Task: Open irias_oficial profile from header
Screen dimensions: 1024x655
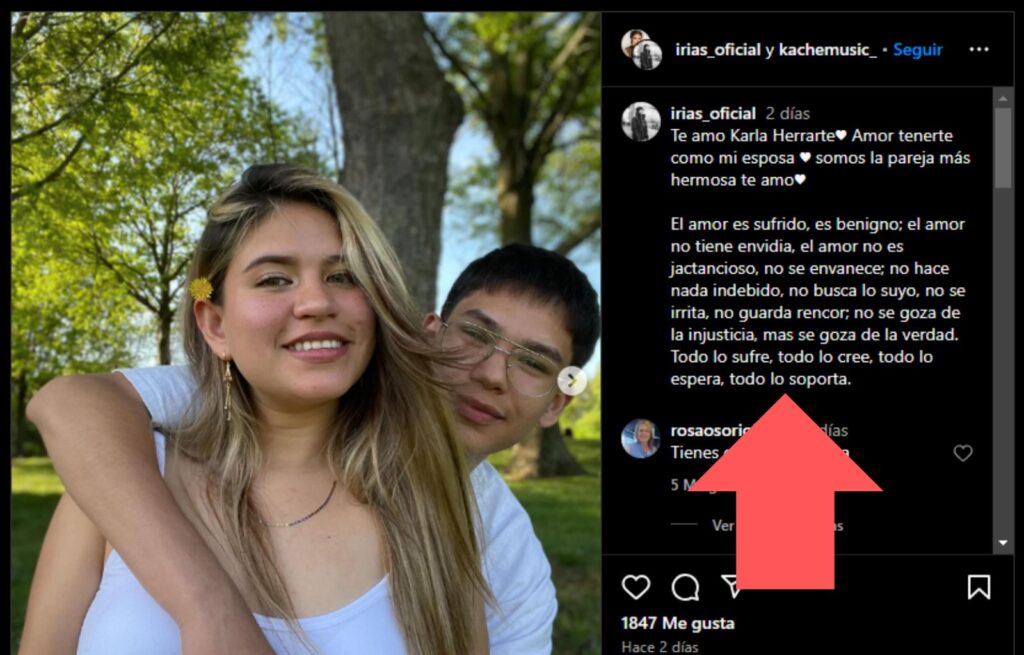Action: (x=718, y=50)
